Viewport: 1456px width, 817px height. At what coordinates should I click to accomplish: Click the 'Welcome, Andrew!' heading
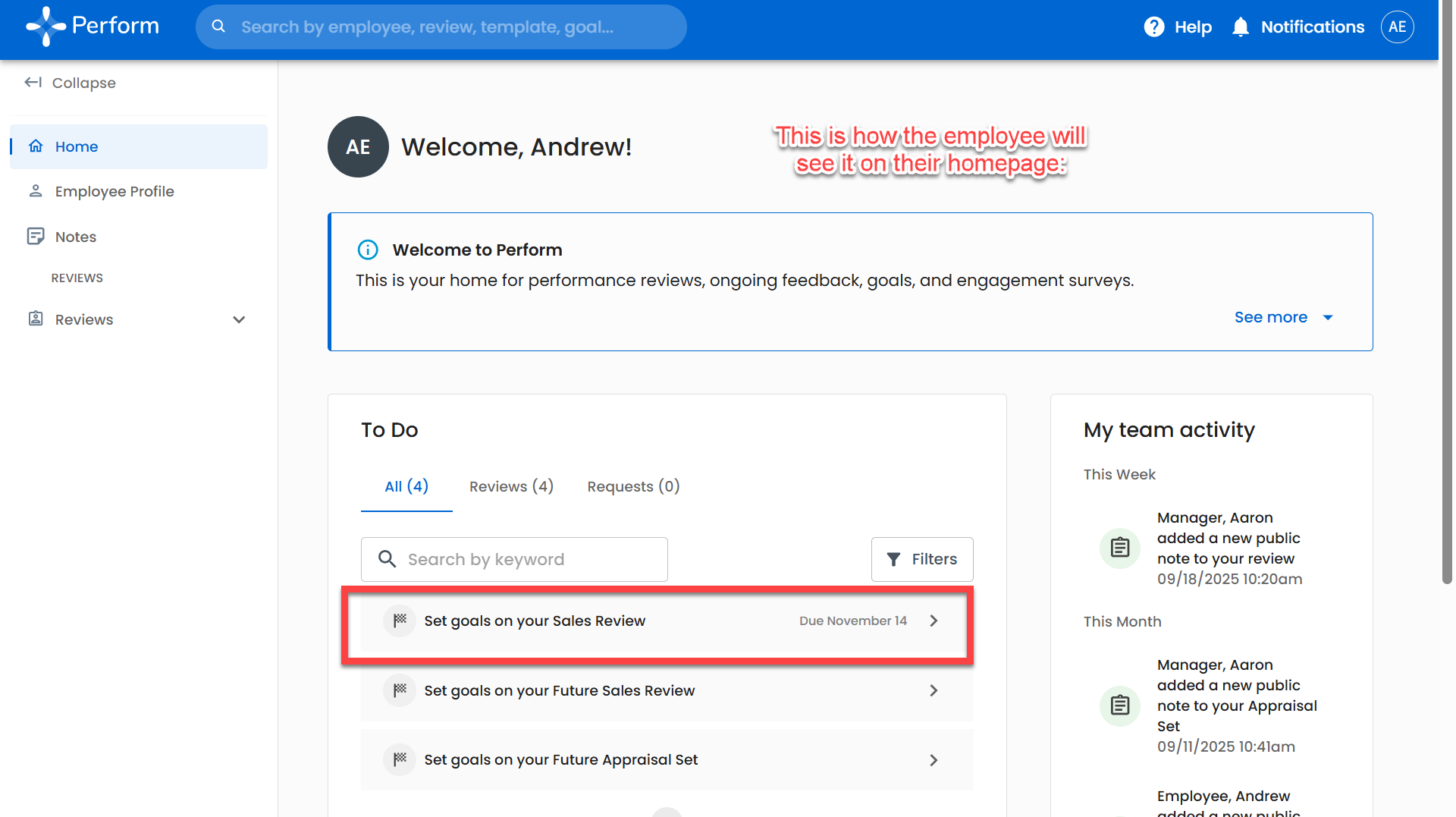[516, 146]
